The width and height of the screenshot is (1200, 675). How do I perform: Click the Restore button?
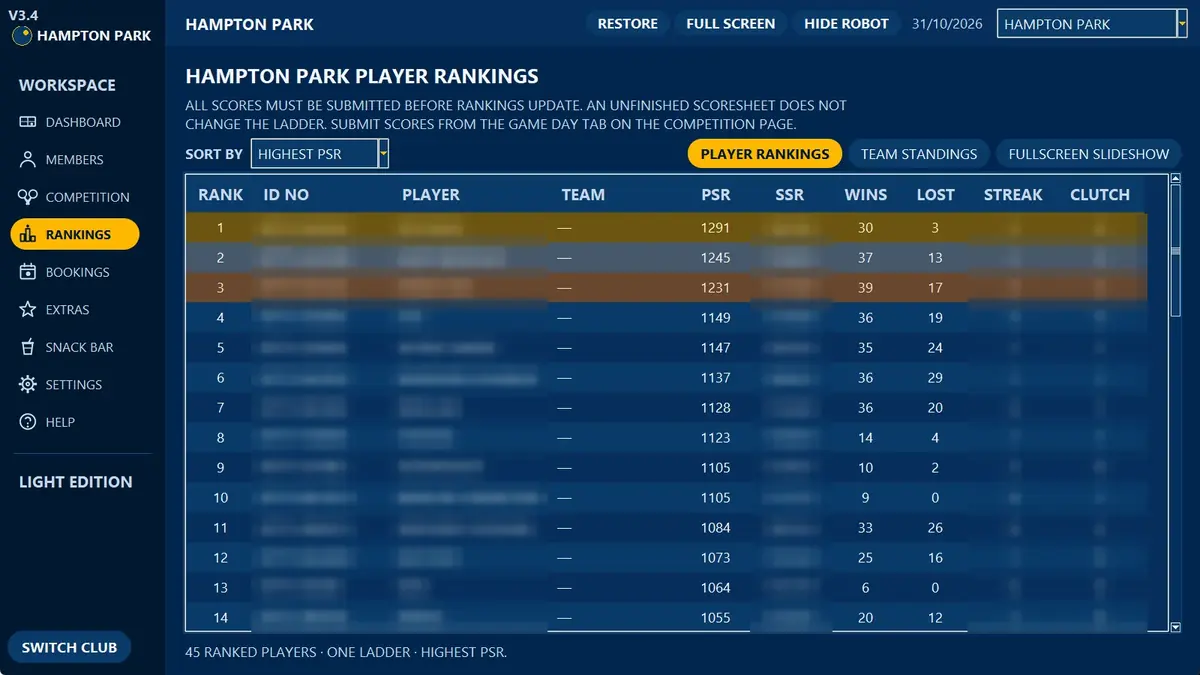click(628, 24)
